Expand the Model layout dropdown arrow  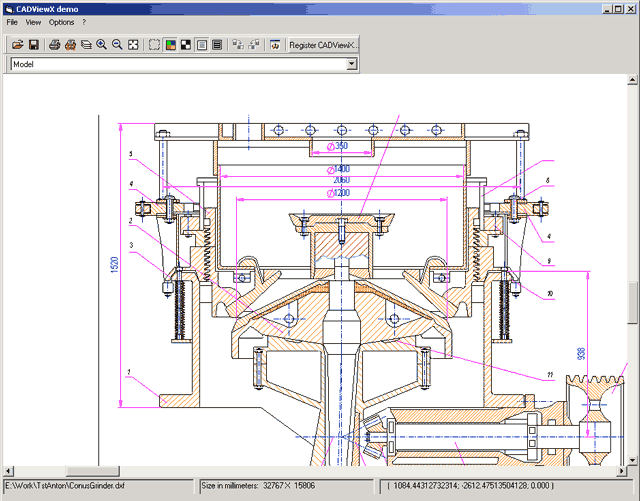click(x=351, y=64)
